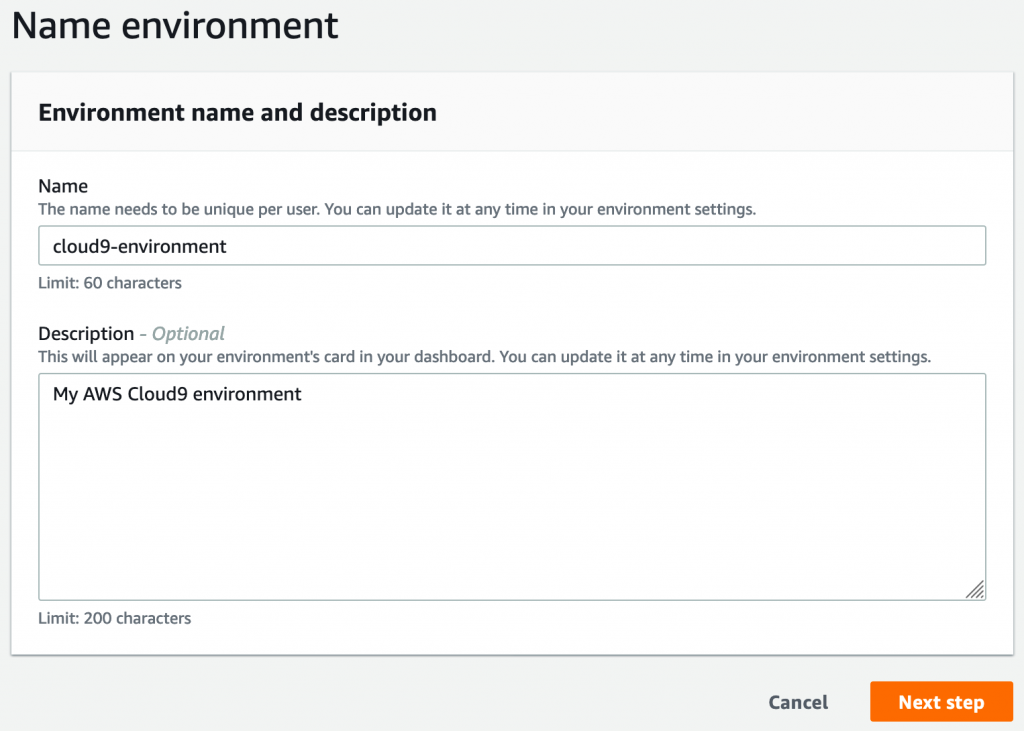
Task: Place cursor on "AWS" in Description
Action: tap(102, 394)
